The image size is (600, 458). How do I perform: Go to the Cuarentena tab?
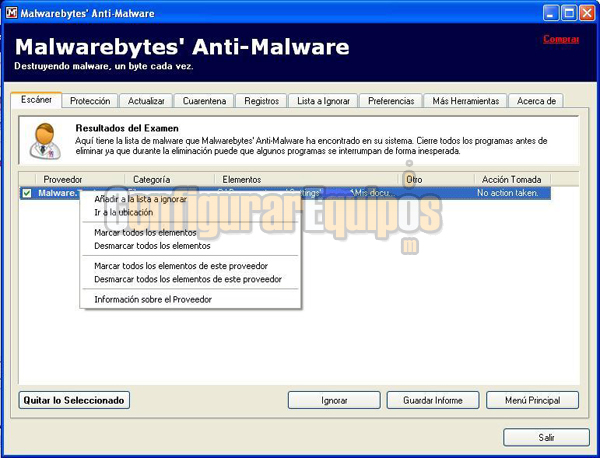click(x=204, y=101)
